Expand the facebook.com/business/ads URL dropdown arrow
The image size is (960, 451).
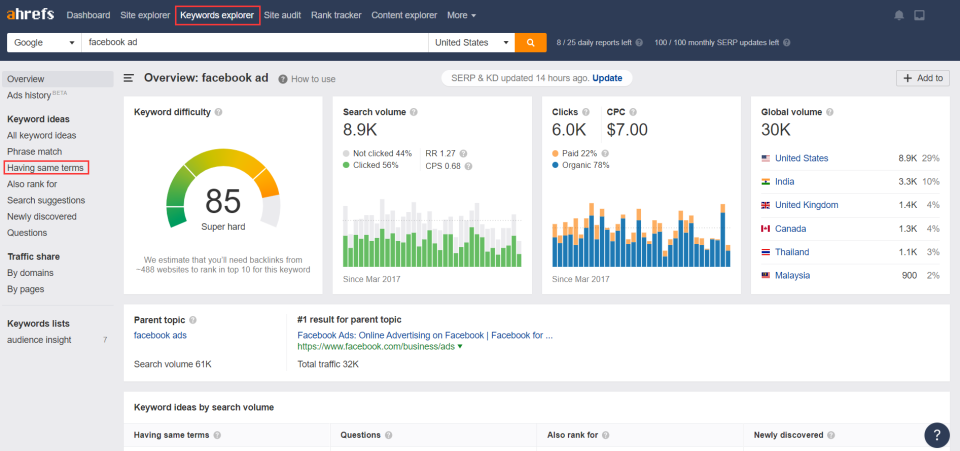click(x=460, y=347)
